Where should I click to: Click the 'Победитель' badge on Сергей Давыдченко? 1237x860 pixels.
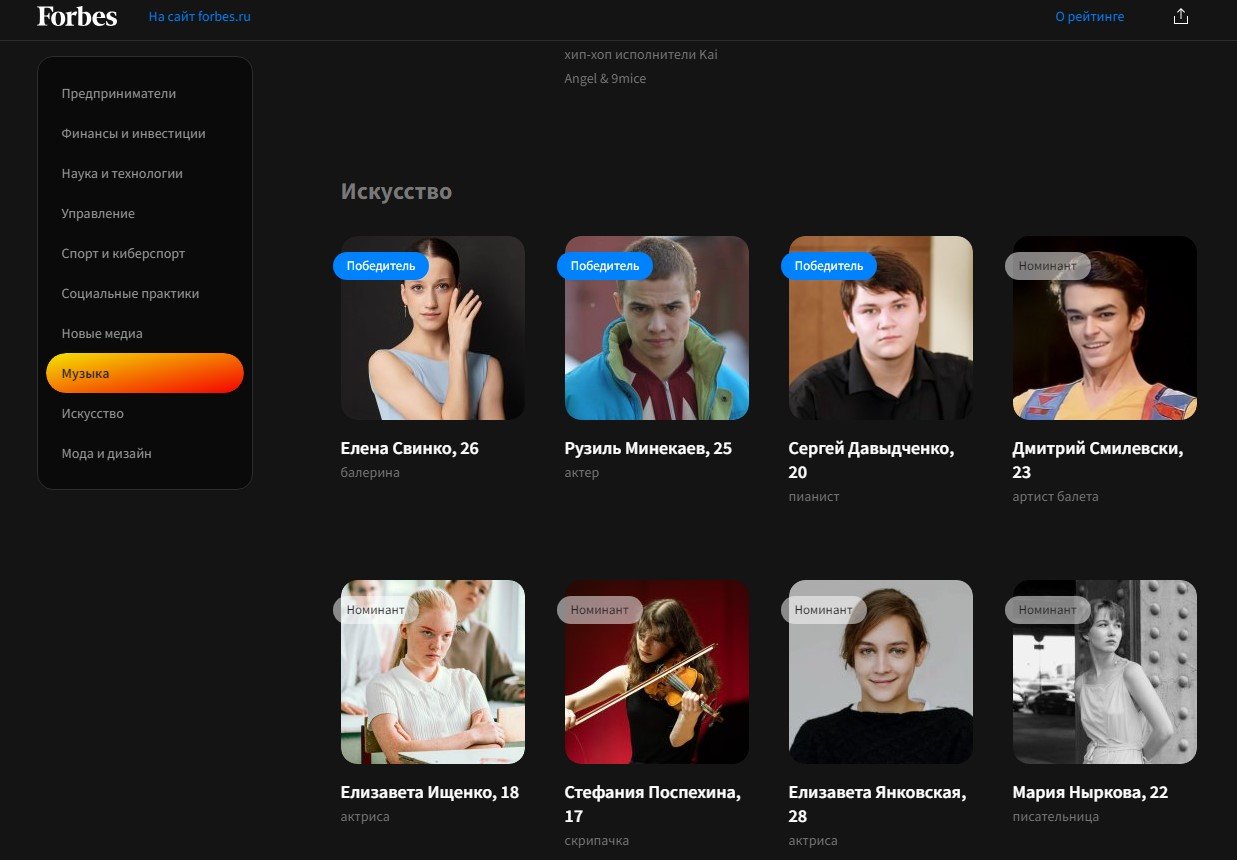828,265
